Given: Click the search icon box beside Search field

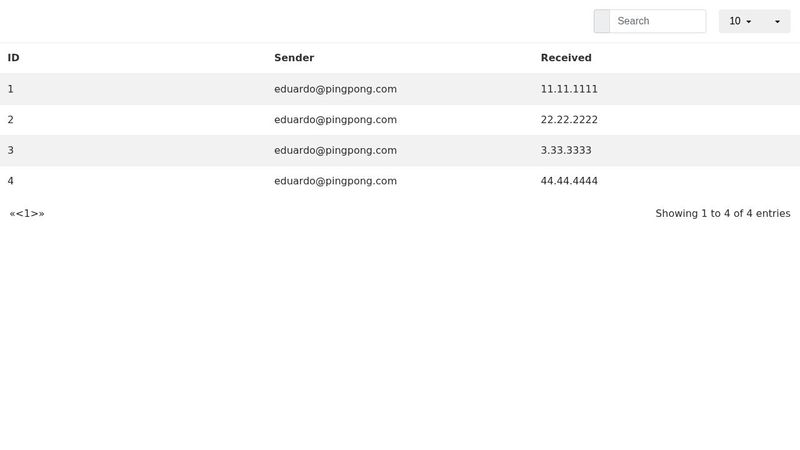Looking at the screenshot, I should click(601, 21).
